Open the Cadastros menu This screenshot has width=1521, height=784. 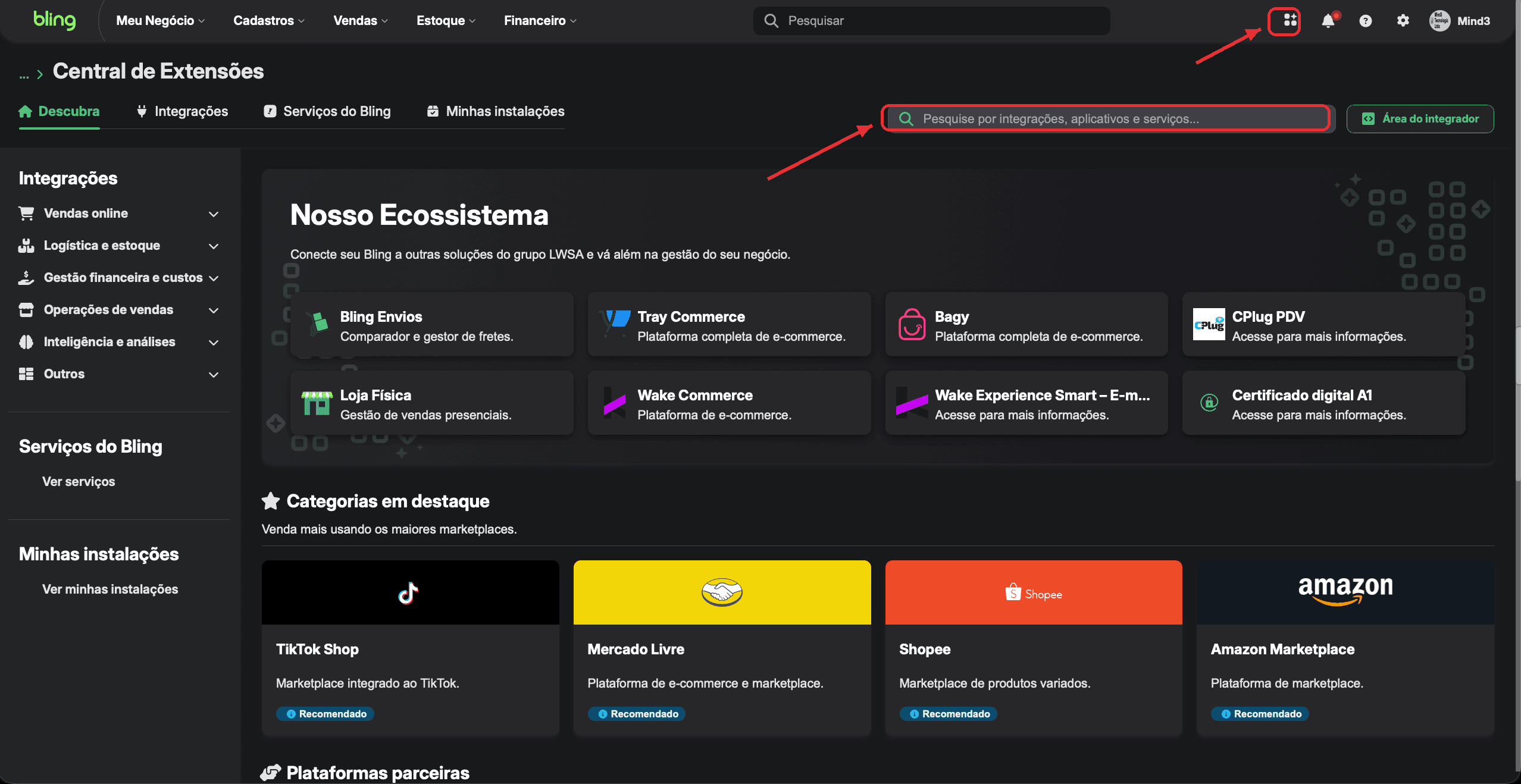tap(269, 21)
